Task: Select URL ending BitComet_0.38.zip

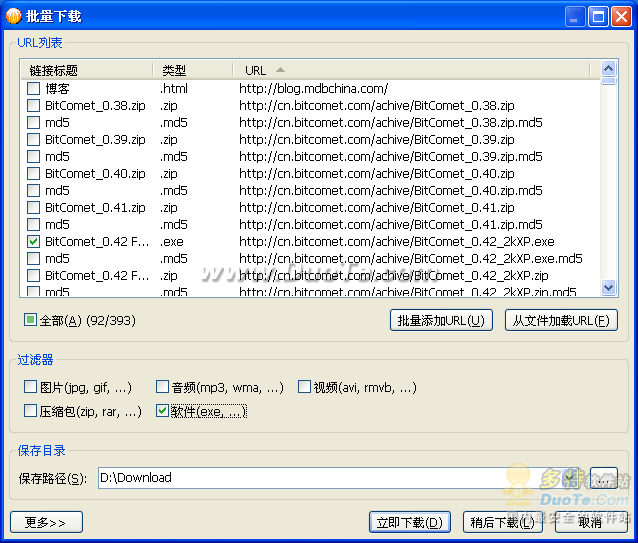Action: click(x=377, y=105)
